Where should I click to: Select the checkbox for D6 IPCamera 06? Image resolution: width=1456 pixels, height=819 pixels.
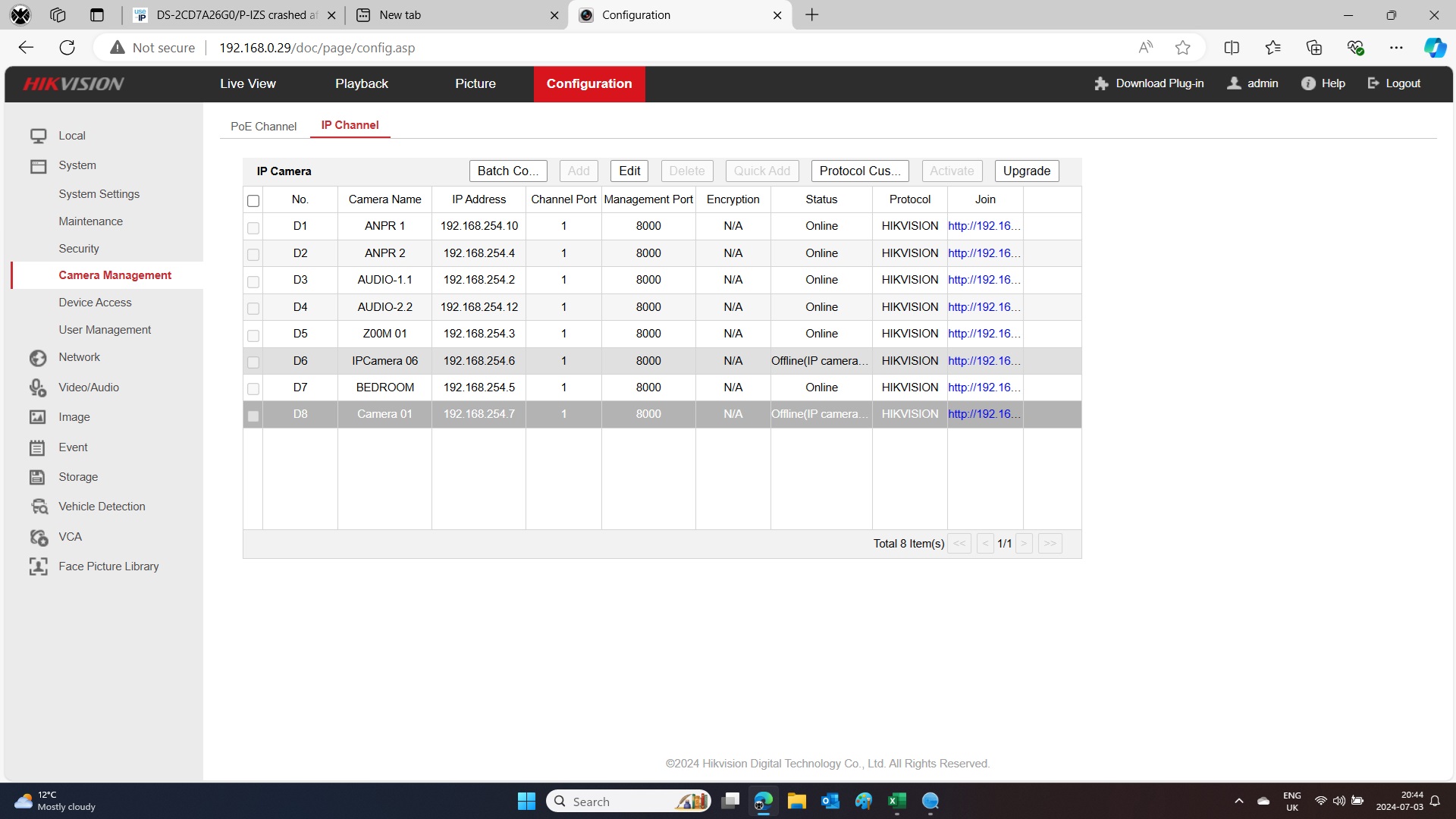pyautogui.click(x=253, y=362)
